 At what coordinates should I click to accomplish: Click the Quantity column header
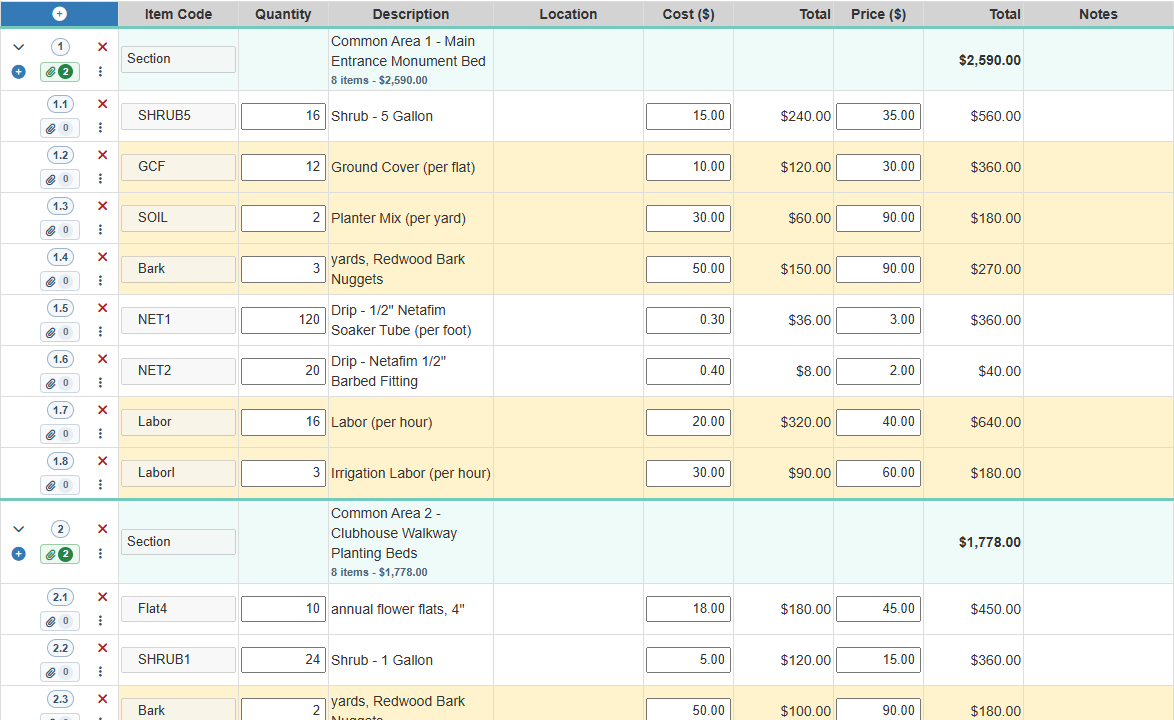pos(283,14)
